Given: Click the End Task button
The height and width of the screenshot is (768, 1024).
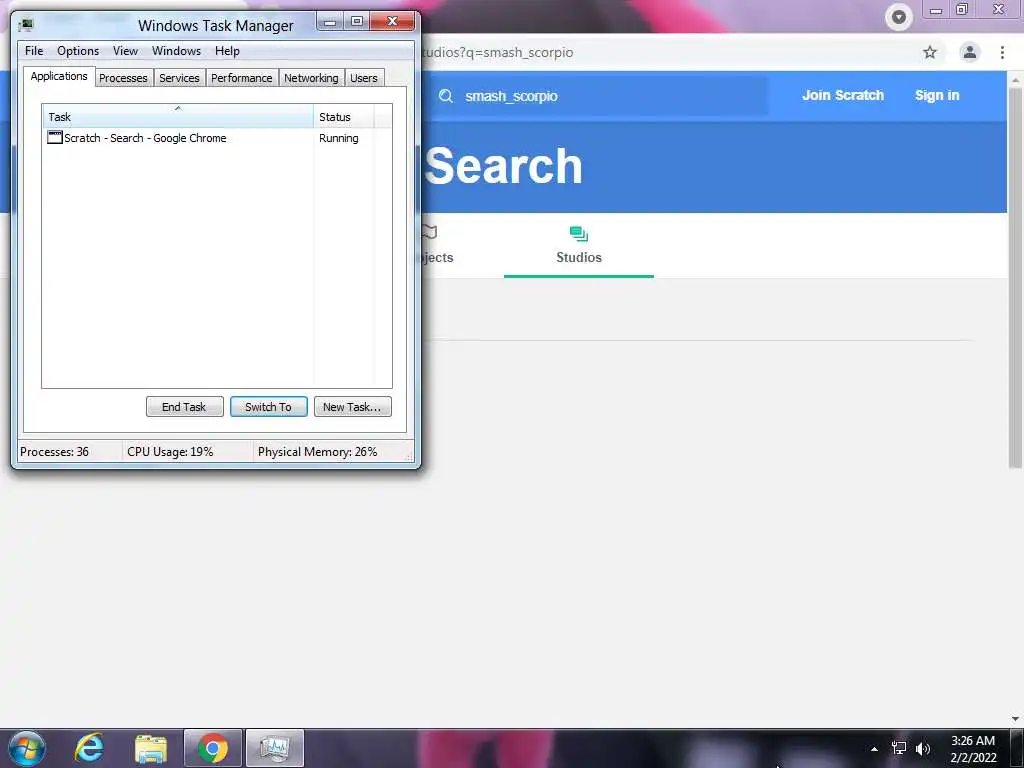Looking at the screenshot, I should point(184,406).
